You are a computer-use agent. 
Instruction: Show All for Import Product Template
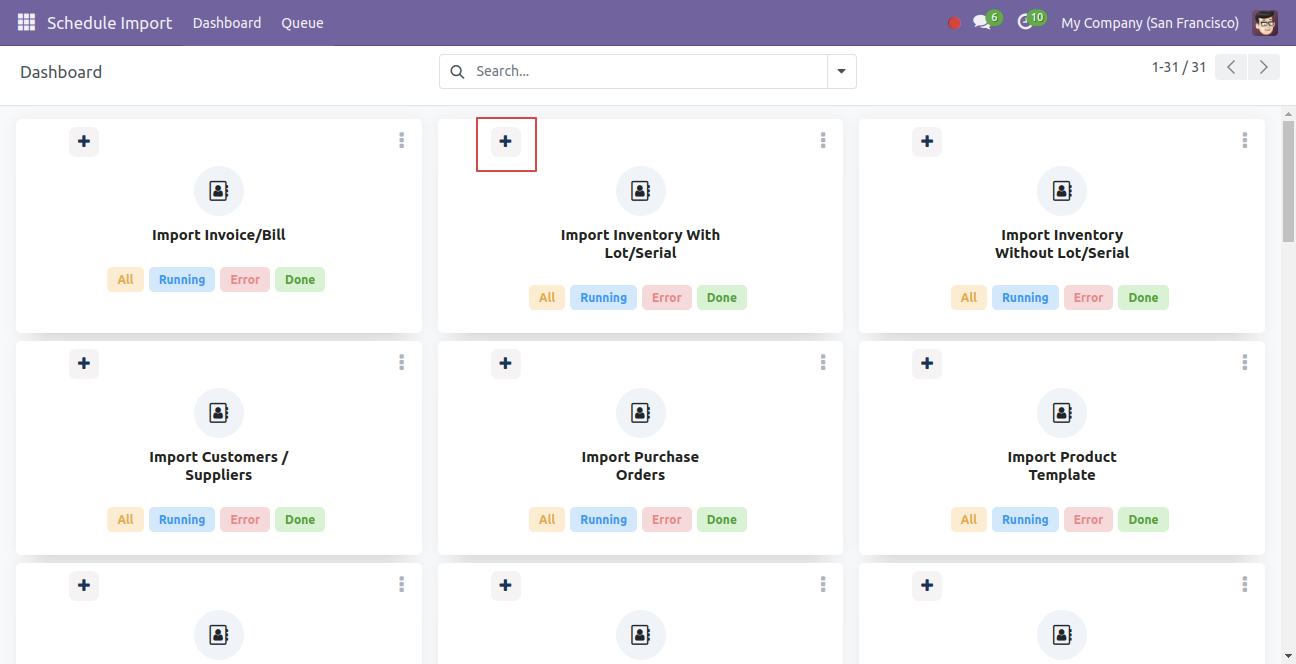point(969,520)
